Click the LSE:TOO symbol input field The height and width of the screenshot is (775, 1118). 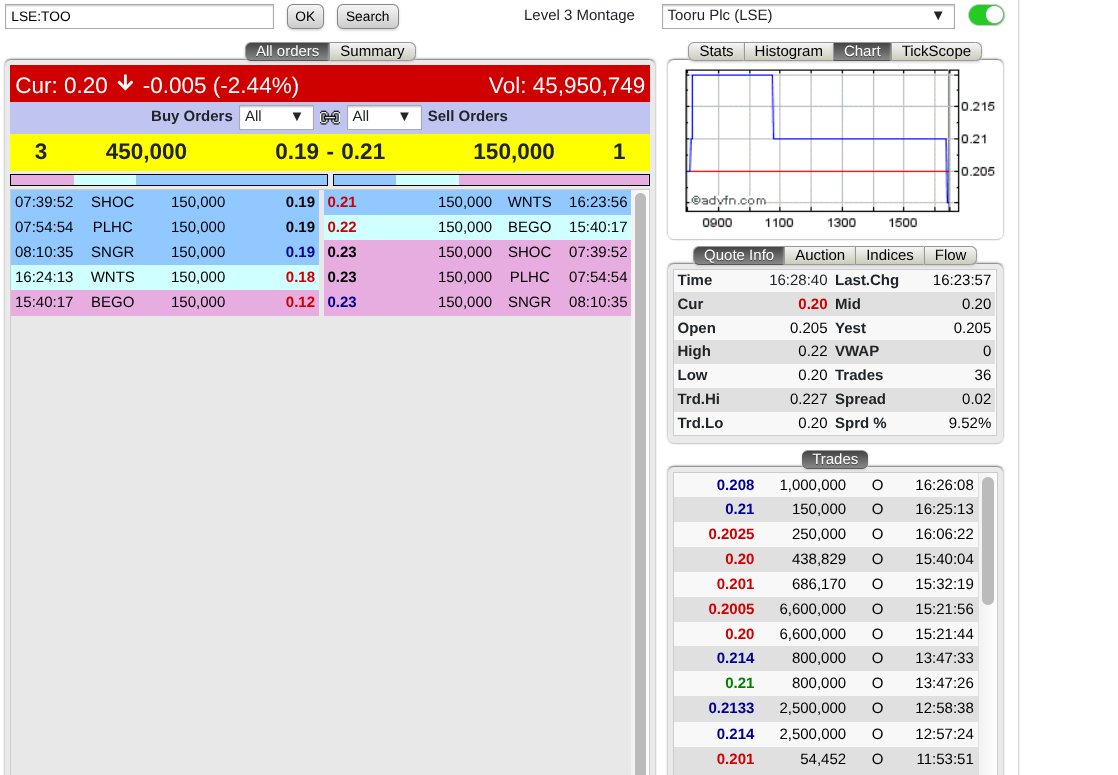(x=139, y=16)
